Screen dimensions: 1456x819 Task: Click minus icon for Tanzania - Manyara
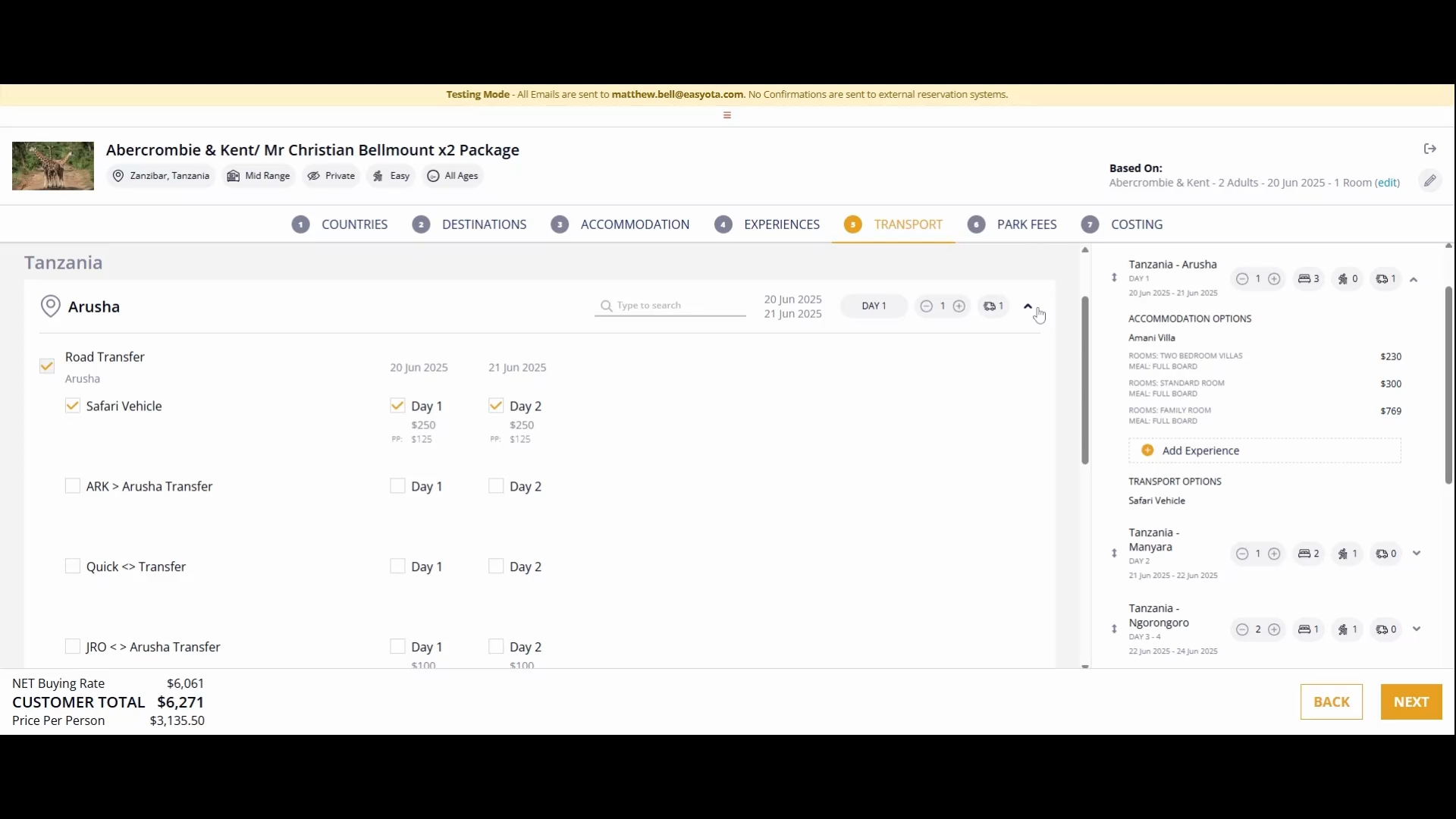point(1242,554)
